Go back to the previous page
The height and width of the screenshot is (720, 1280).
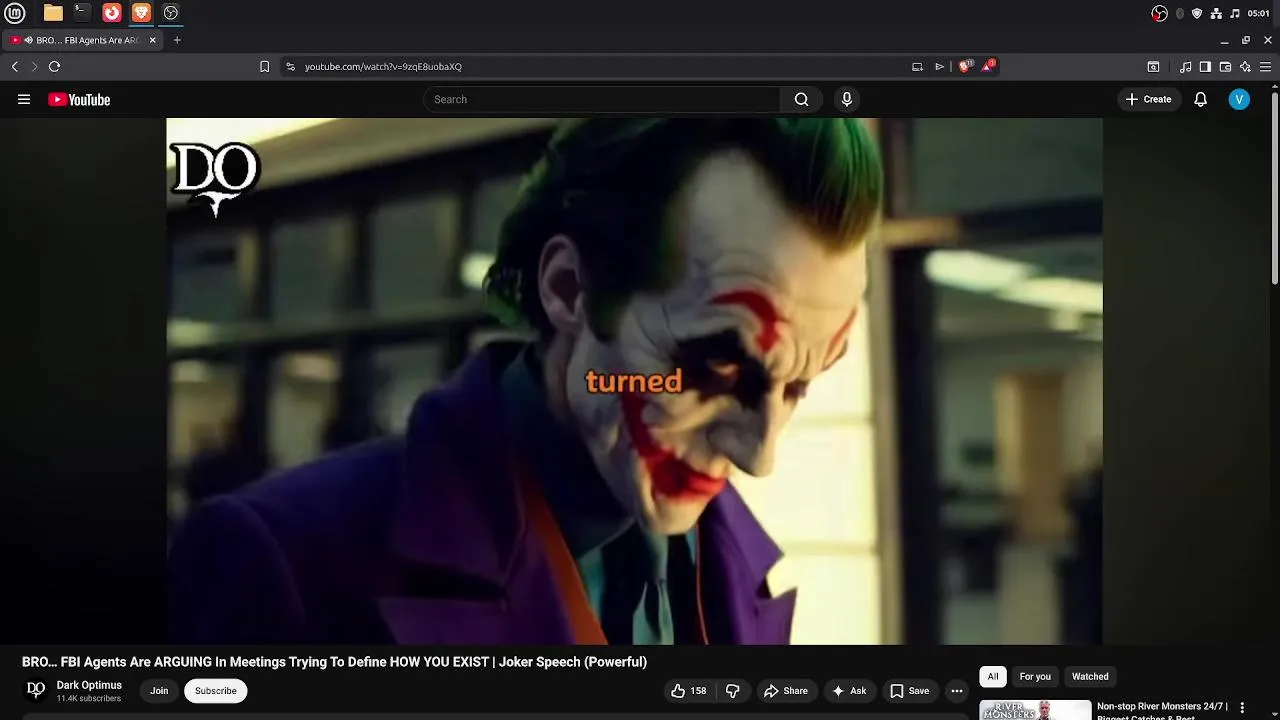click(x=15, y=66)
